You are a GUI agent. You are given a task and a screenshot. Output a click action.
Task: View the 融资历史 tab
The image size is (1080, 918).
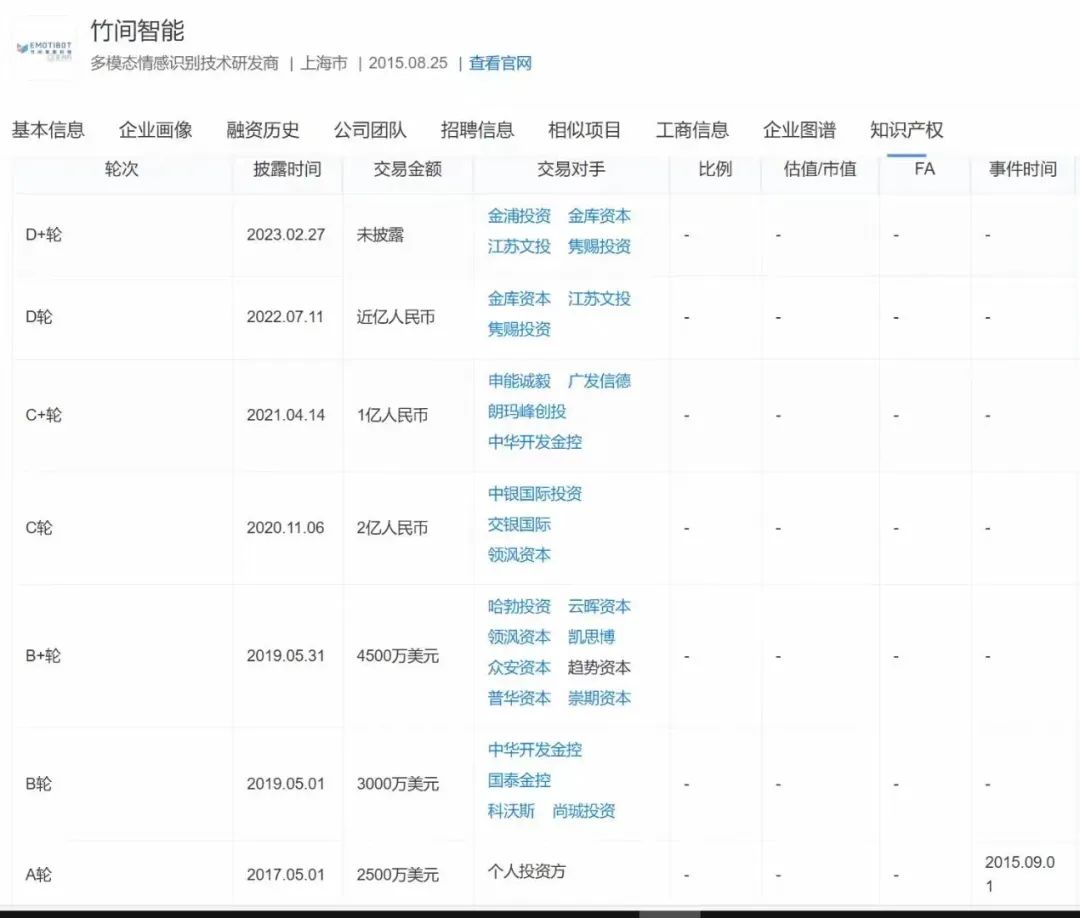[262, 130]
